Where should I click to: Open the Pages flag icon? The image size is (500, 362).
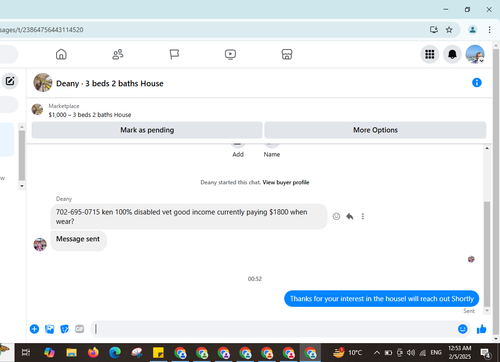pyautogui.click(x=174, y=54)
